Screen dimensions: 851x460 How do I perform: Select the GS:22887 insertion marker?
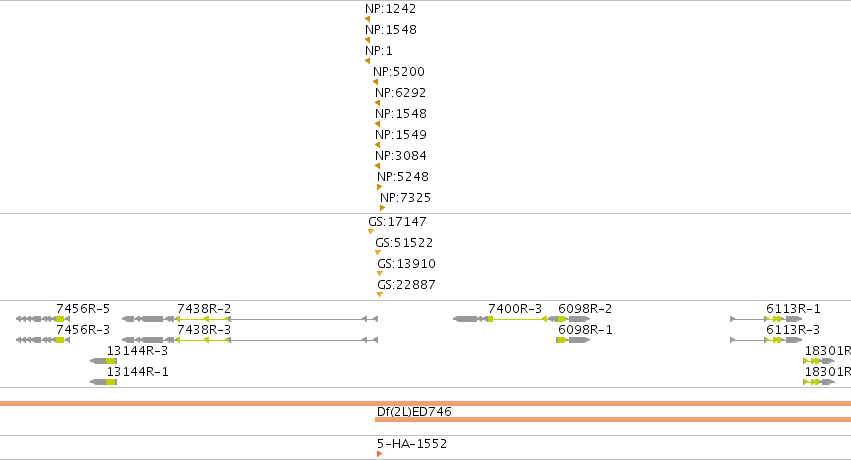click(380, 295)
